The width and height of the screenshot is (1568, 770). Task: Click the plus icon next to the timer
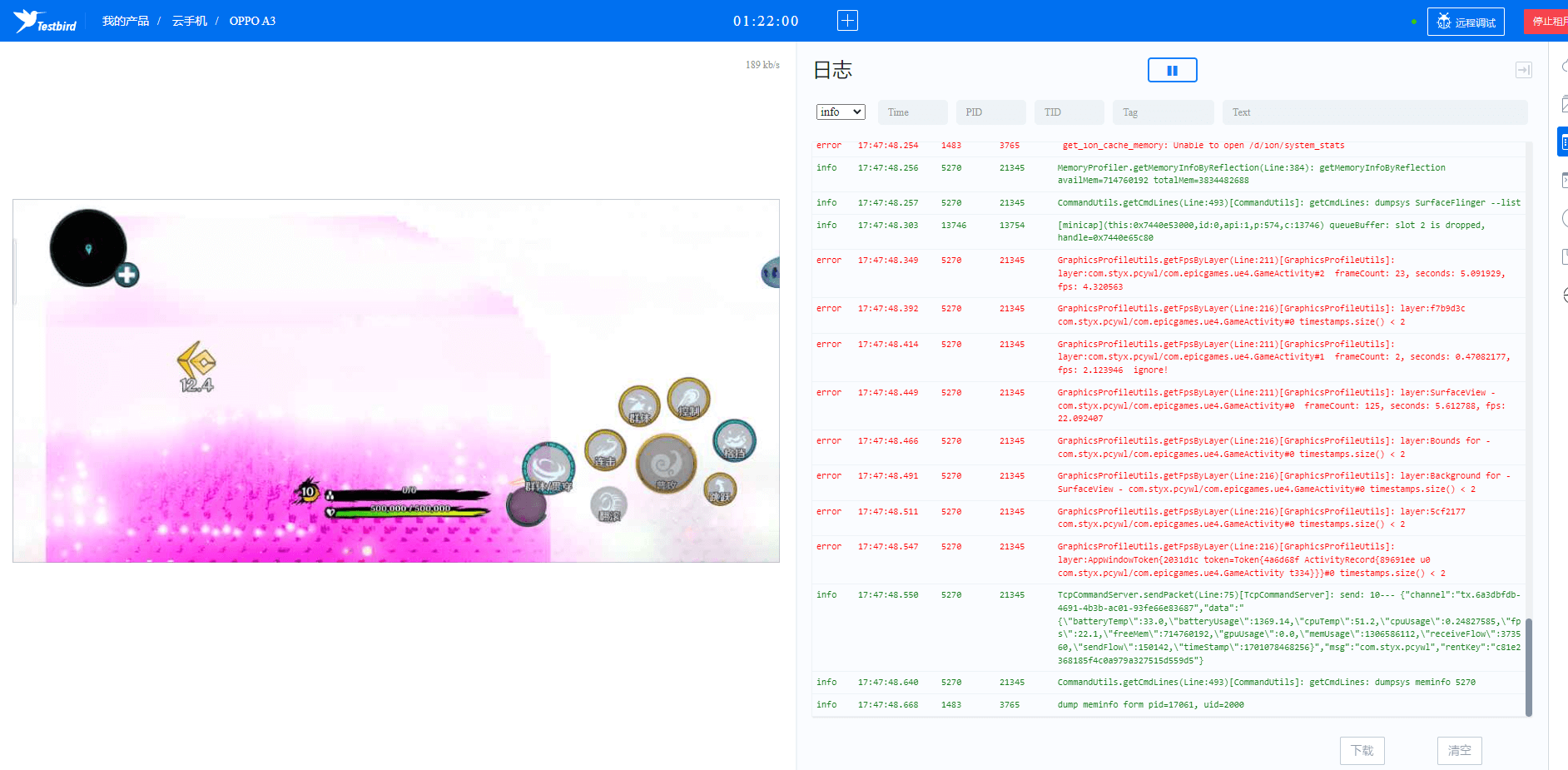[847, 21]
